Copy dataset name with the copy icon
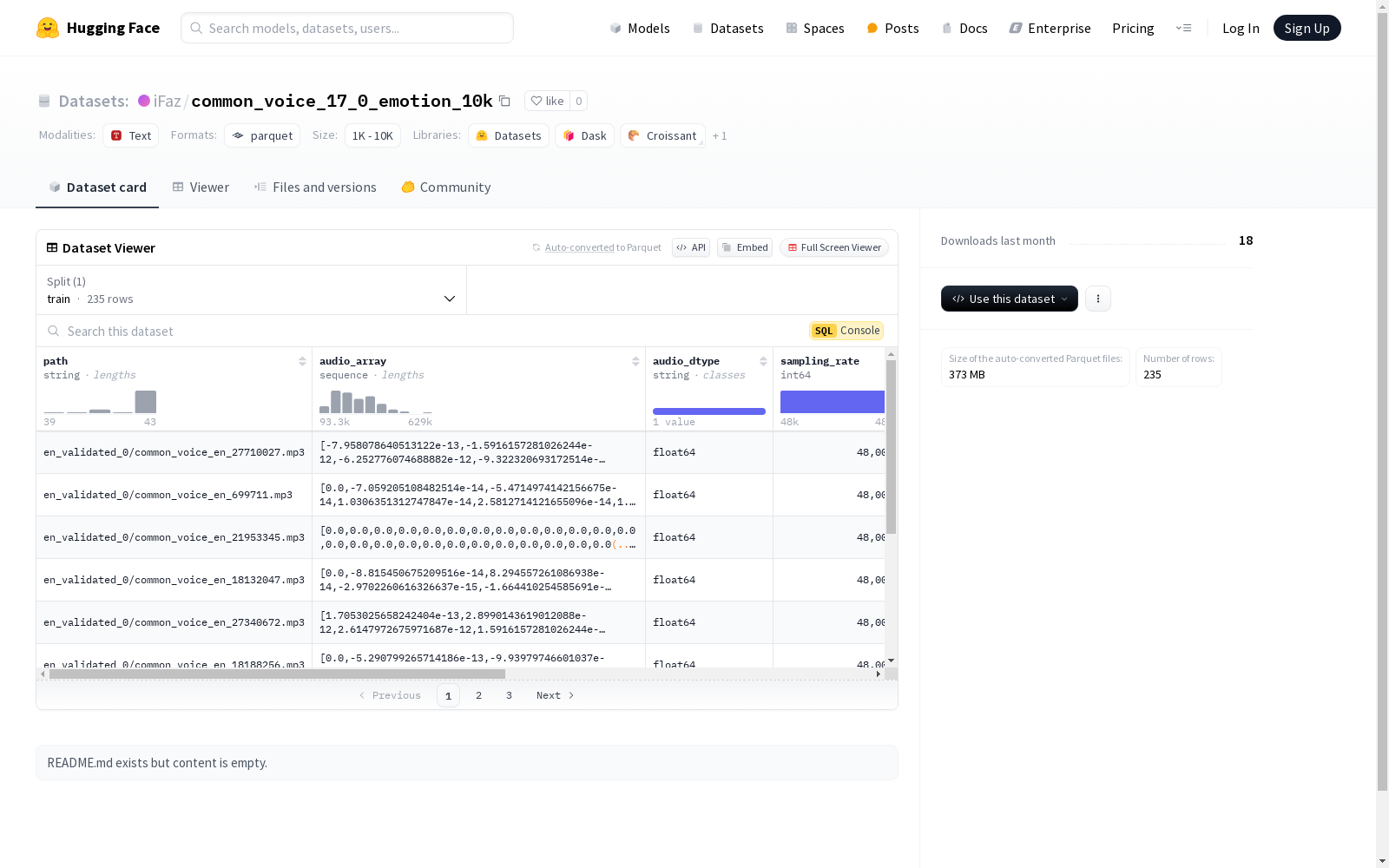The image size is (1389, 868). (x=504, y=101)
